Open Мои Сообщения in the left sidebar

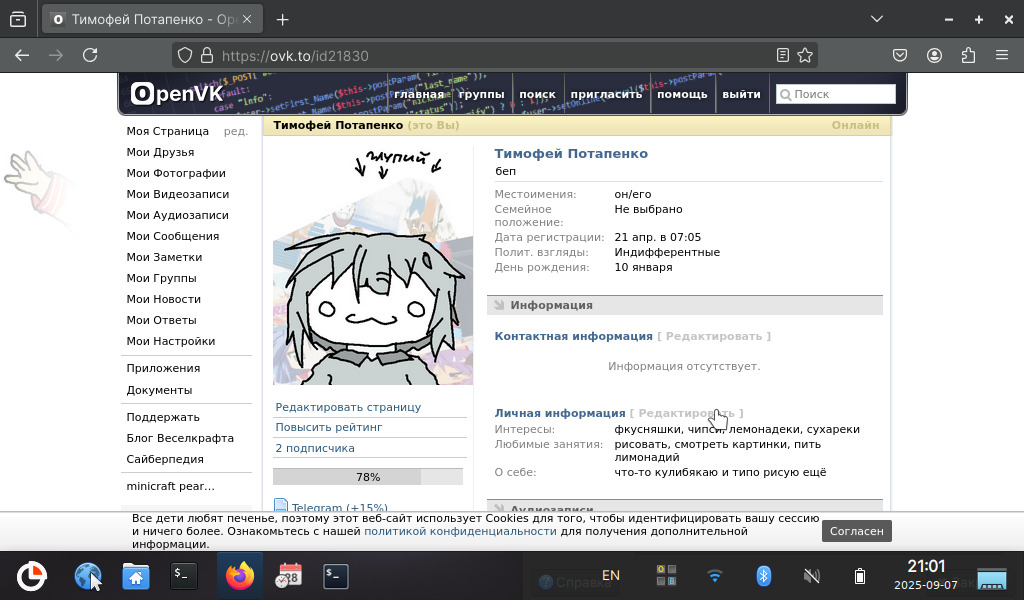pyautogui.click(x=172, y=236)
